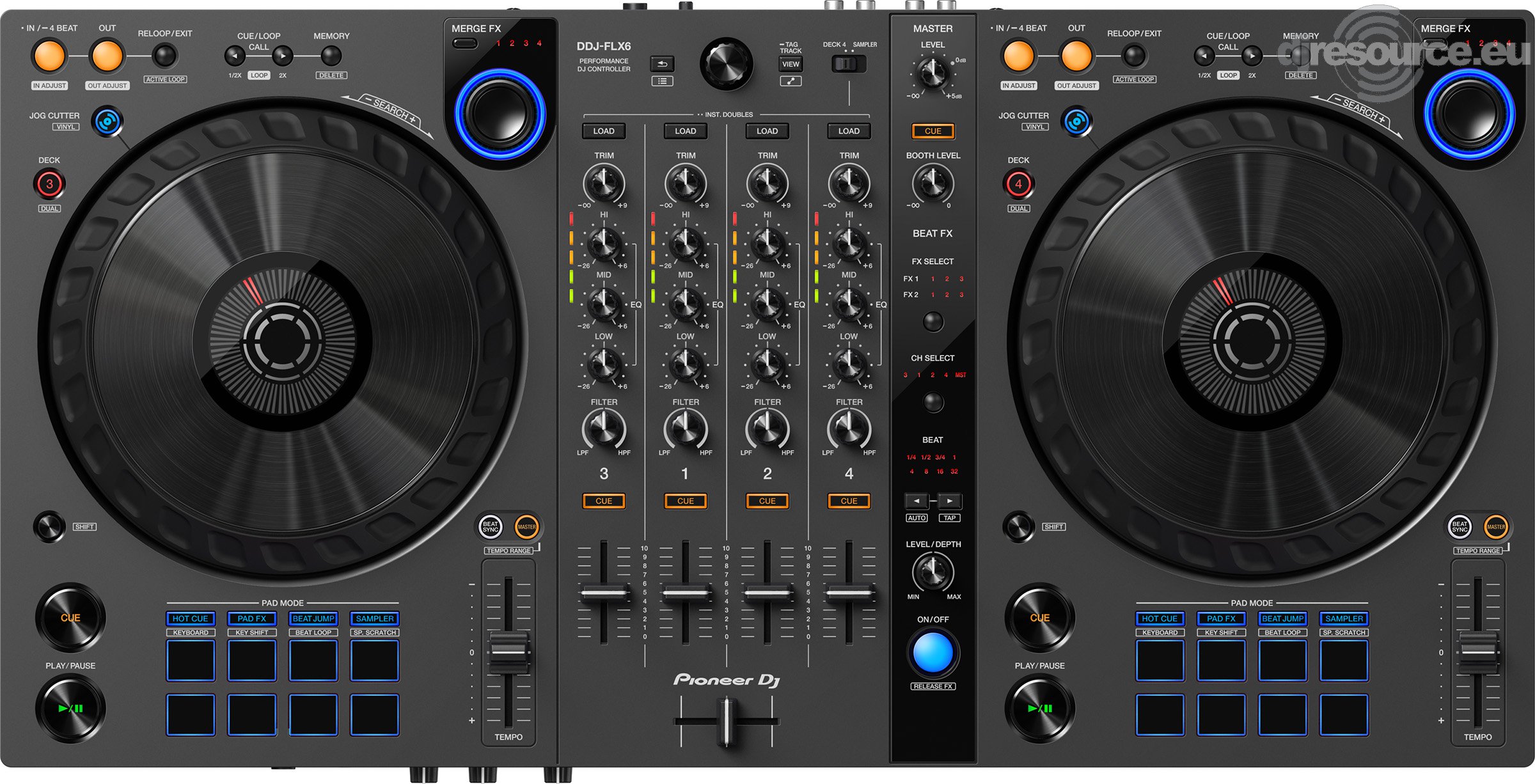Click Beat right arrow TAP button
Image resolution: width=1535 pixels, height=784 pixels.
[x=950, y=501]
